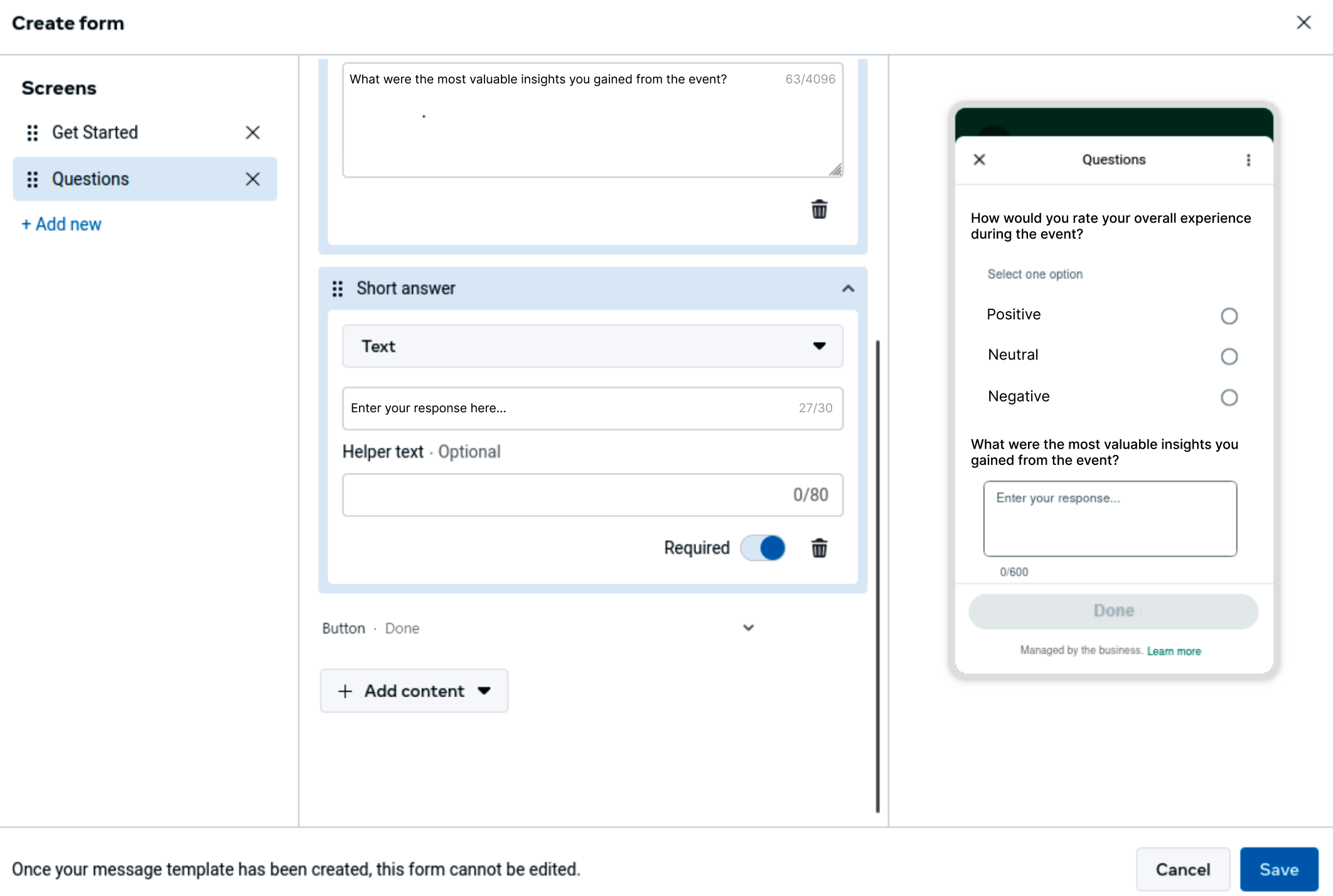Open three-dot menu in phone preview

click(1248, 160)
